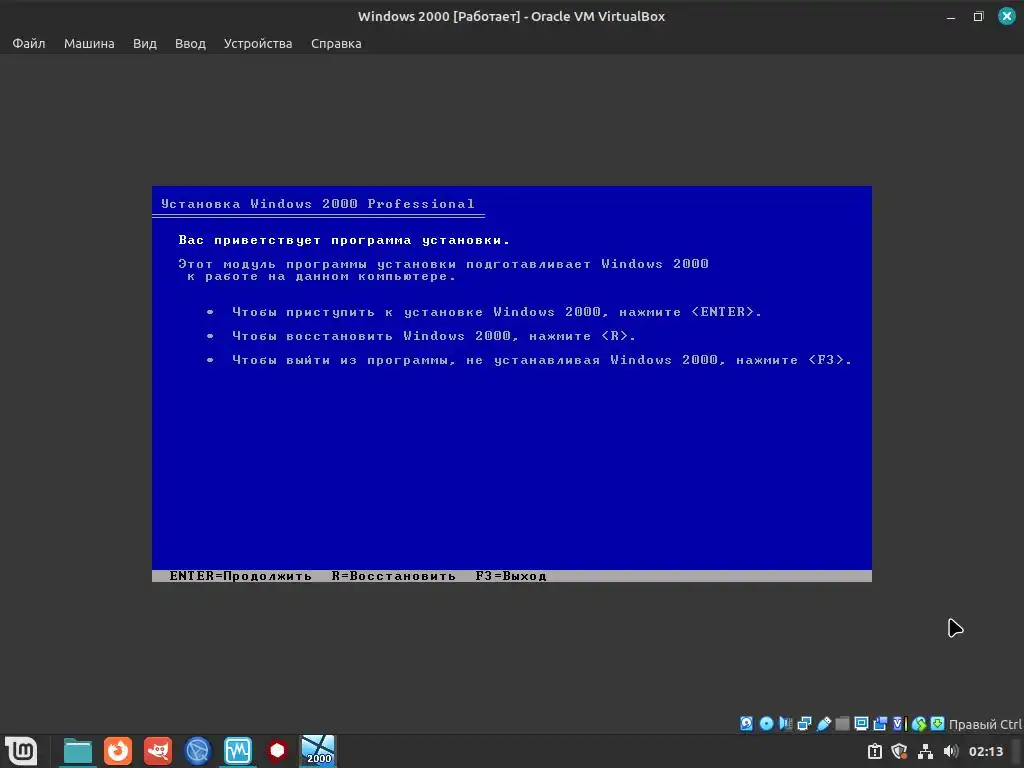
Task: Open the blue globe browser taskbar icon
Action: tap(198, 751)
